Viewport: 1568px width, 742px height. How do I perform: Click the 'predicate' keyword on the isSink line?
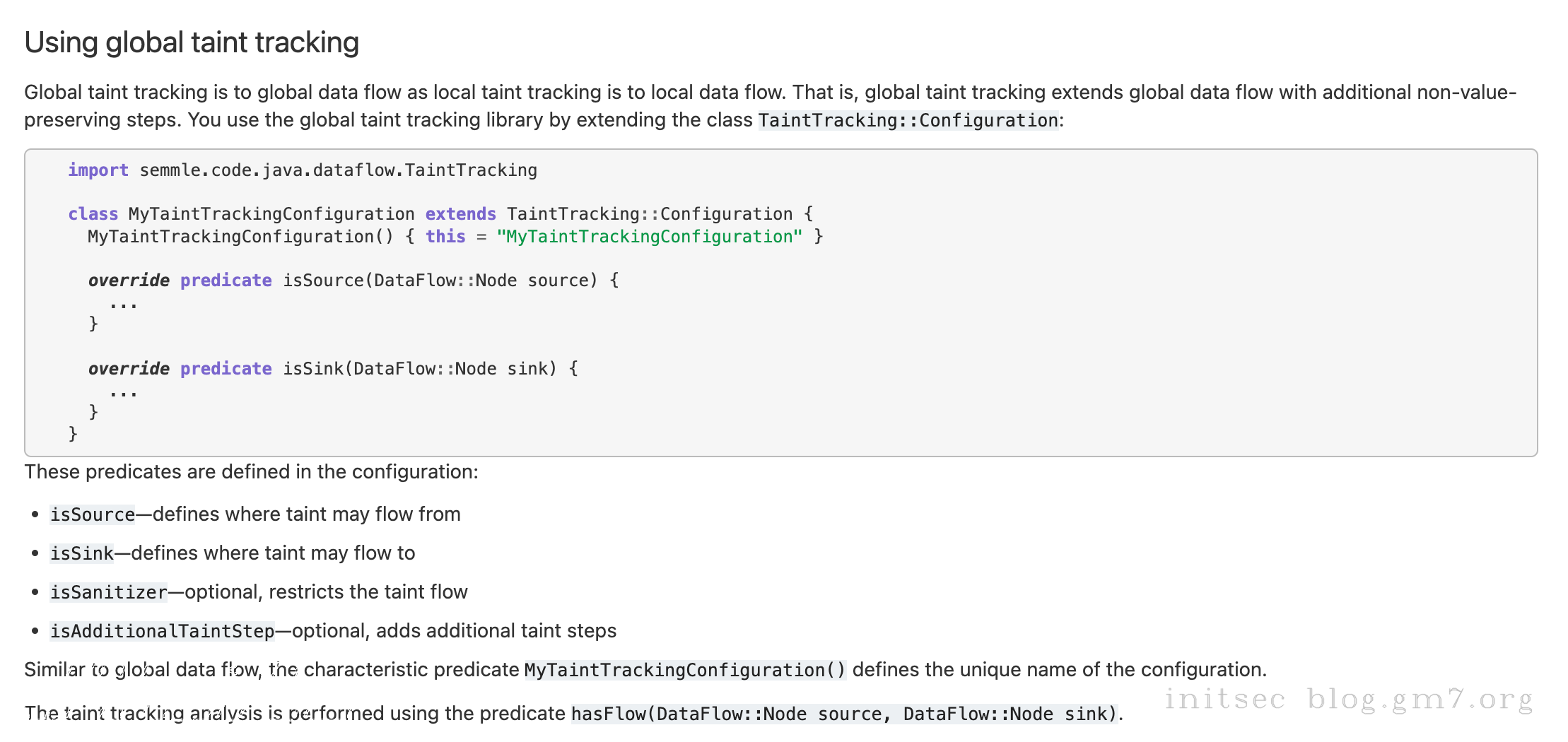tap(226, 369)
